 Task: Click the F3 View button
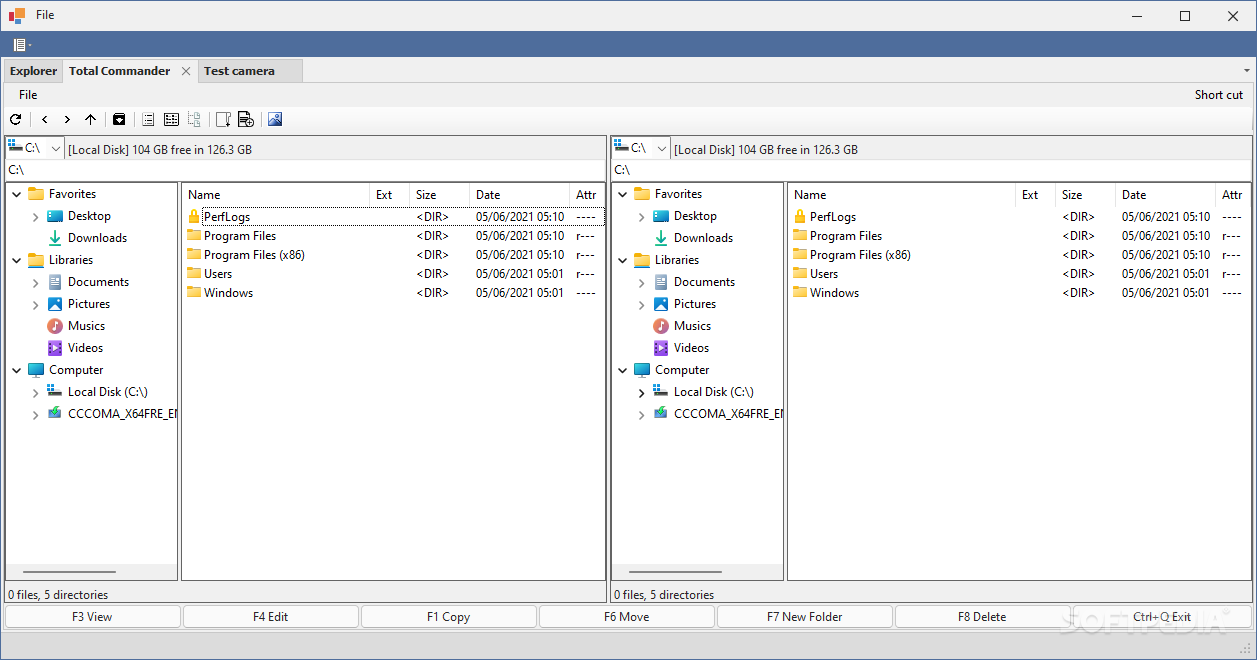[92, 617]
